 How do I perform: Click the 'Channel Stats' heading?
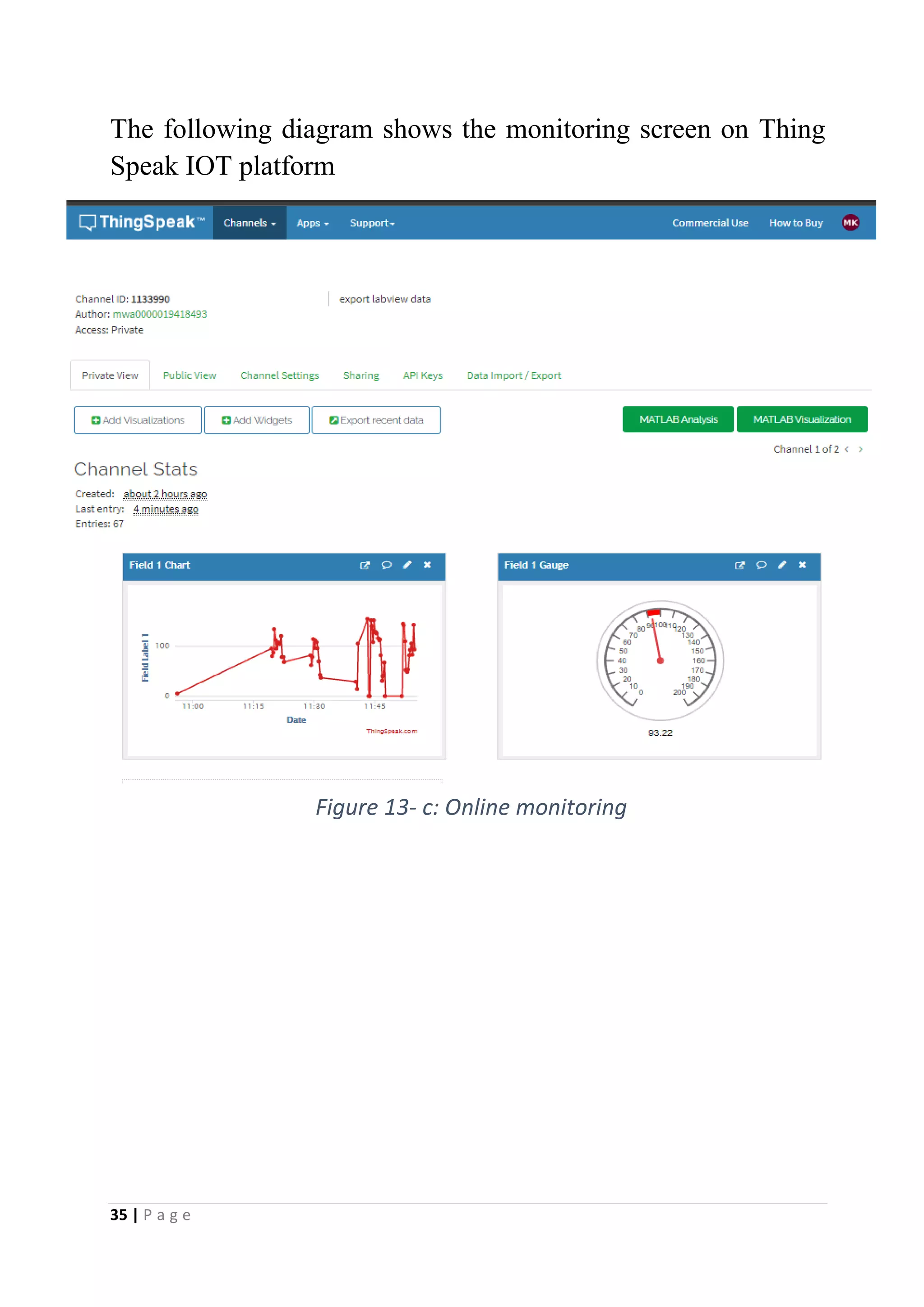tap(135, 469)
